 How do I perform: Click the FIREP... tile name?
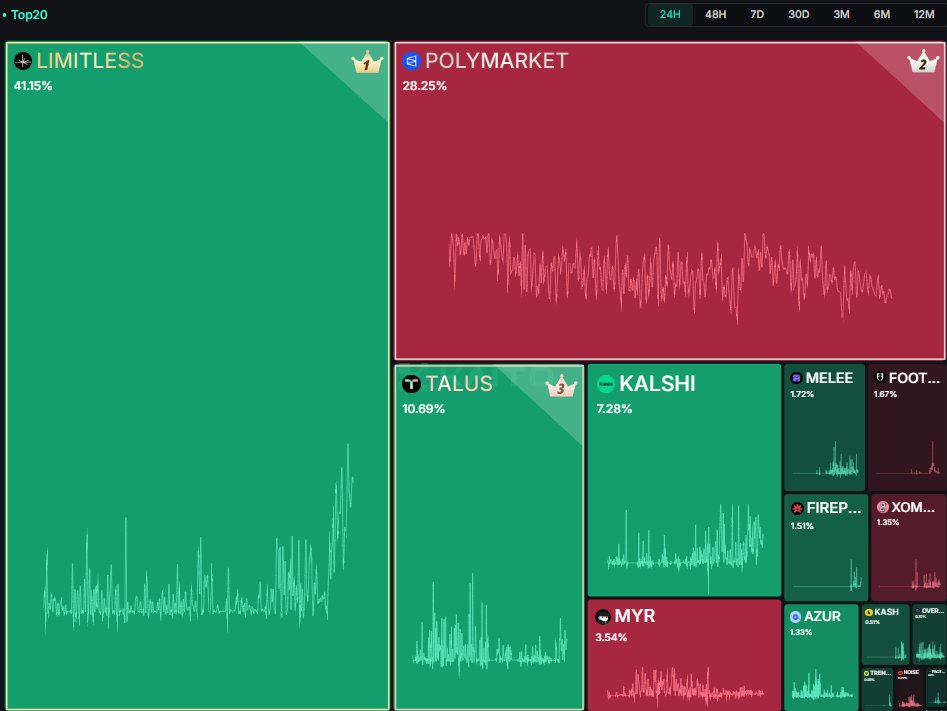[x=834, y=508]
